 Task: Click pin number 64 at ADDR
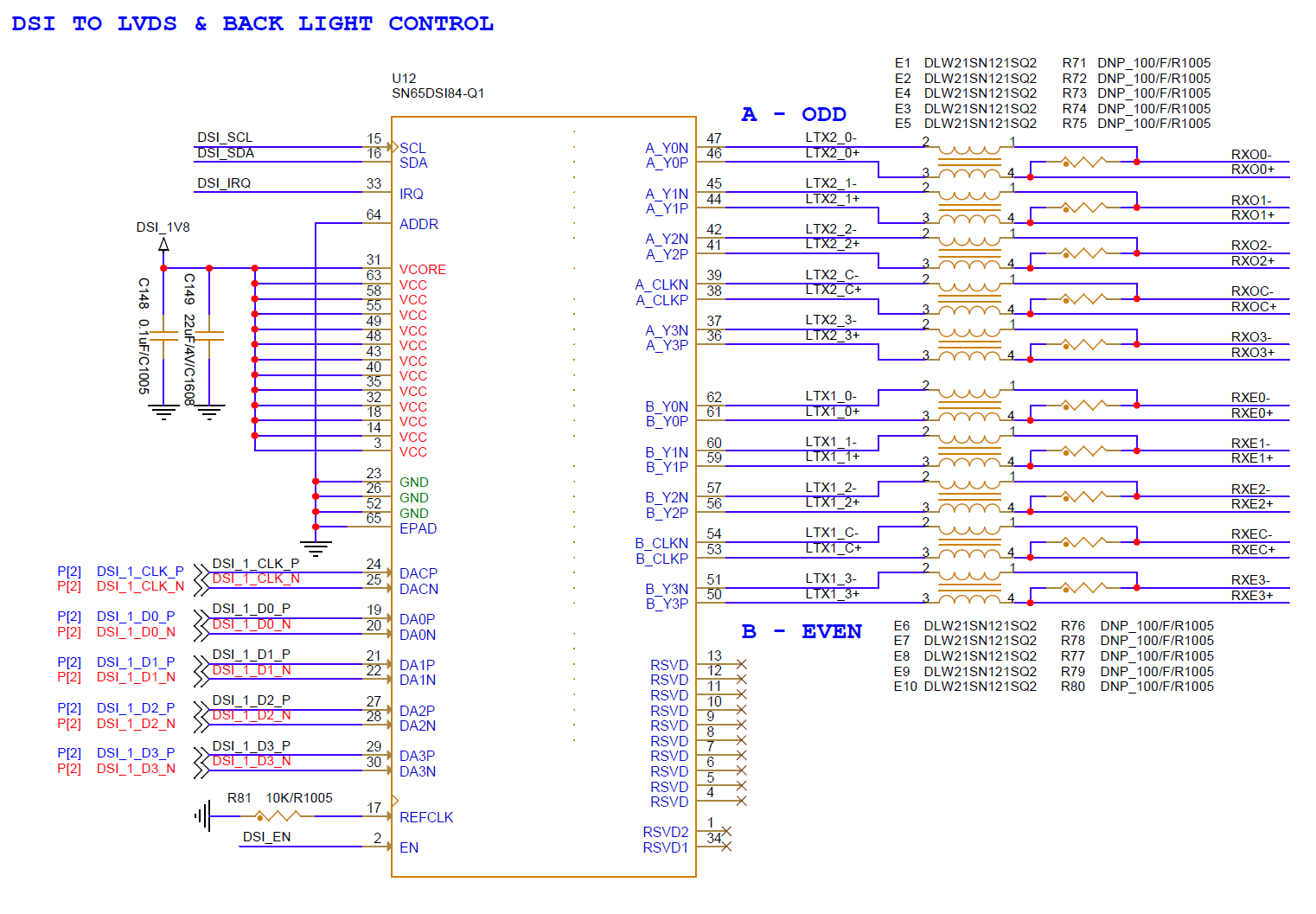(x=374, y=214)
